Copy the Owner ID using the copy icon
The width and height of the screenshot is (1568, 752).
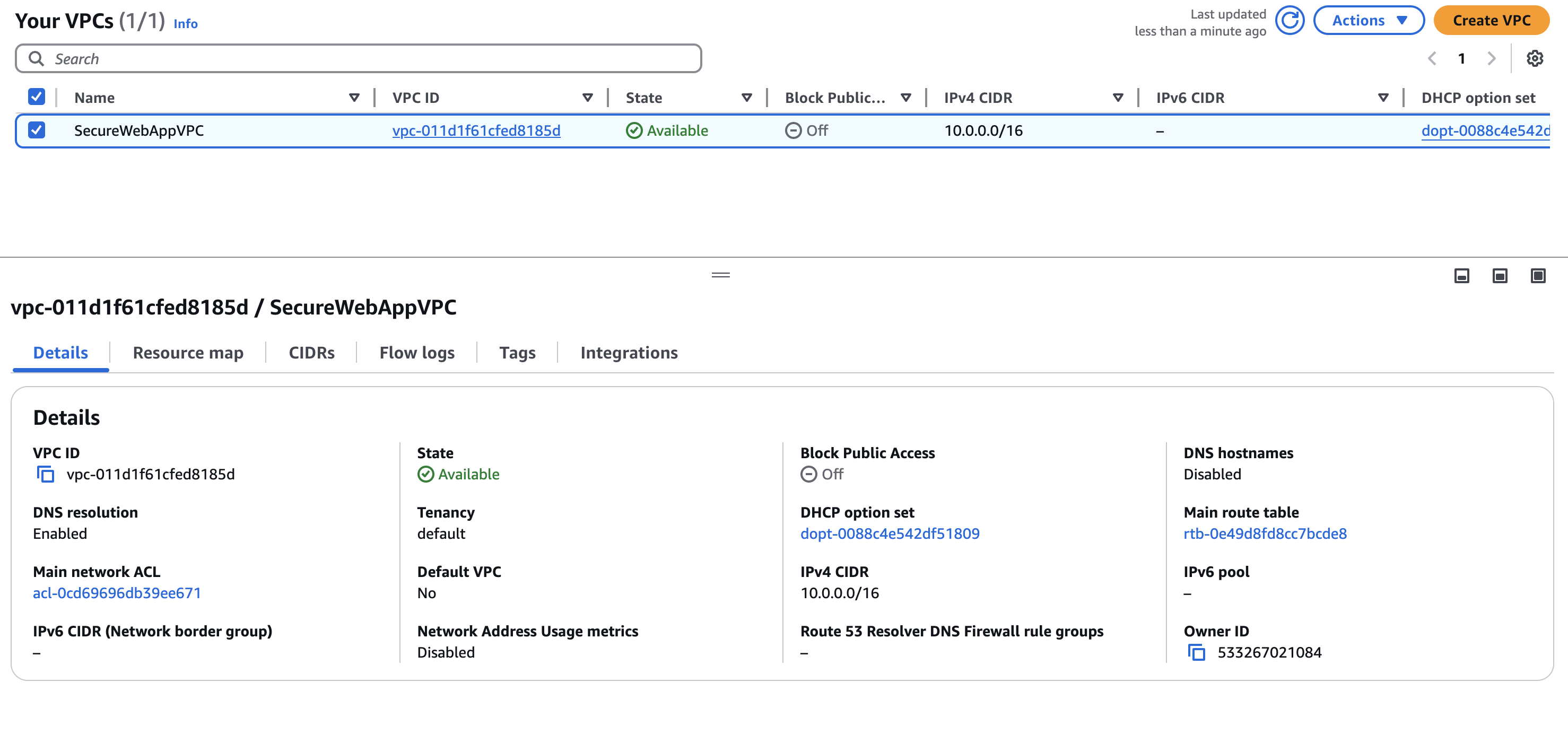pyautogui.click(x=1197, y=652)
